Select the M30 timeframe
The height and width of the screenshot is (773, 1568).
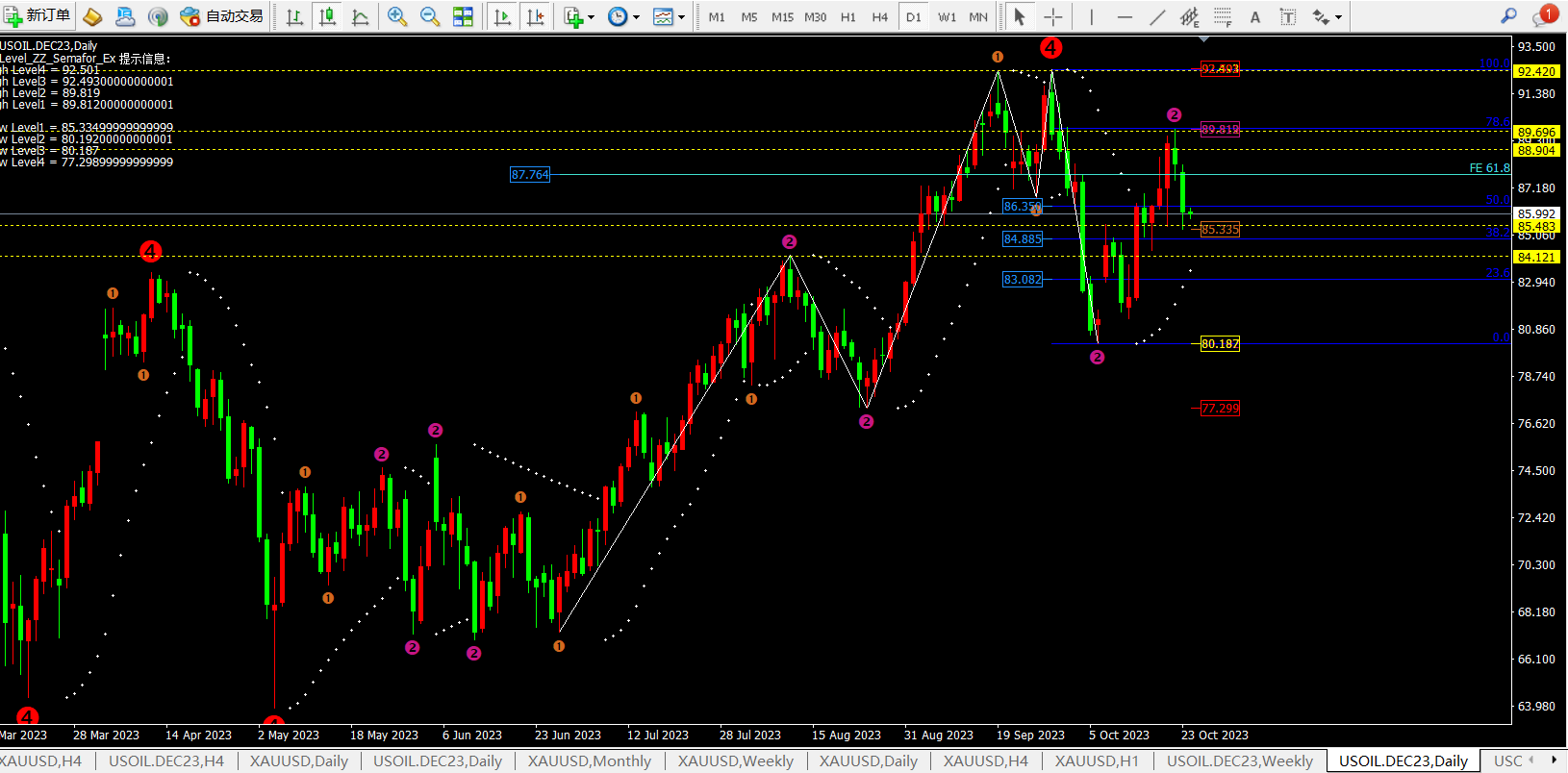pos(815,16)
